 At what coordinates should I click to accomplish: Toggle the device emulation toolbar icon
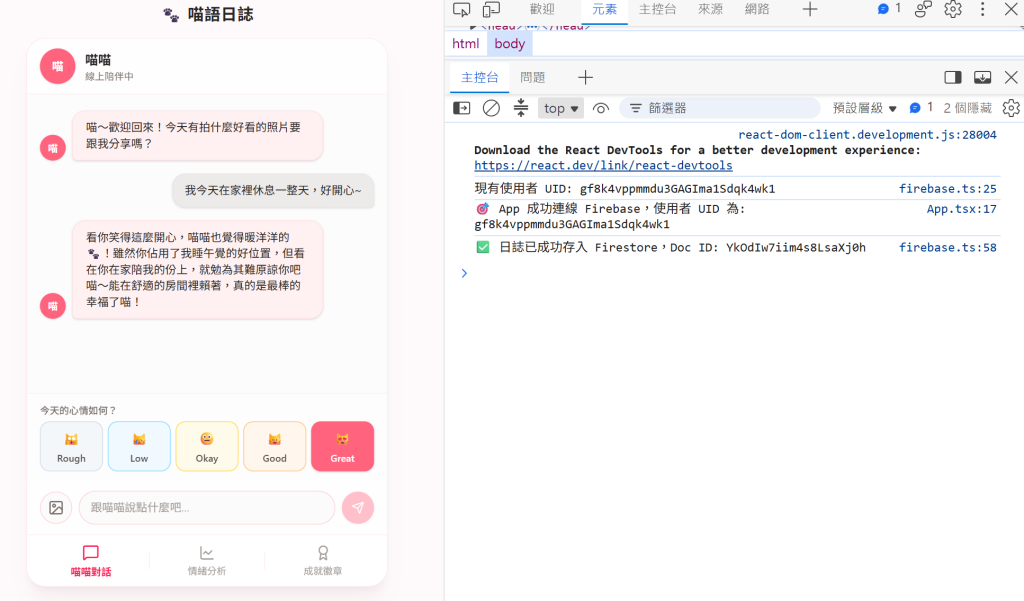[491, 9]
